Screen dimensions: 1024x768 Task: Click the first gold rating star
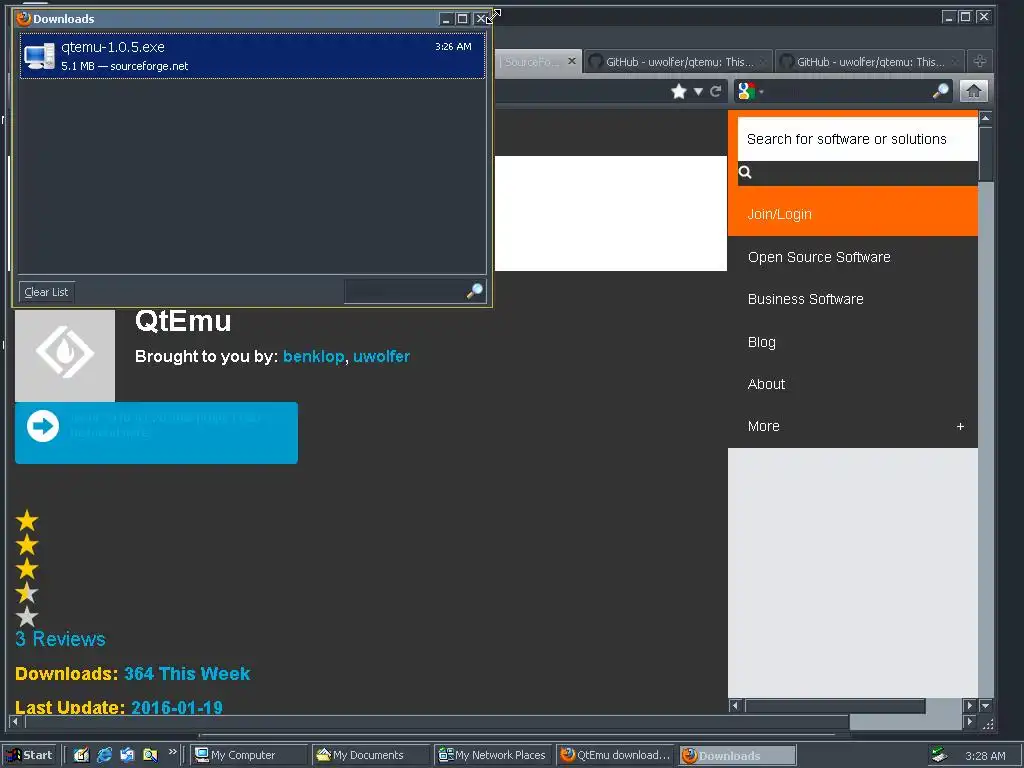27,521
